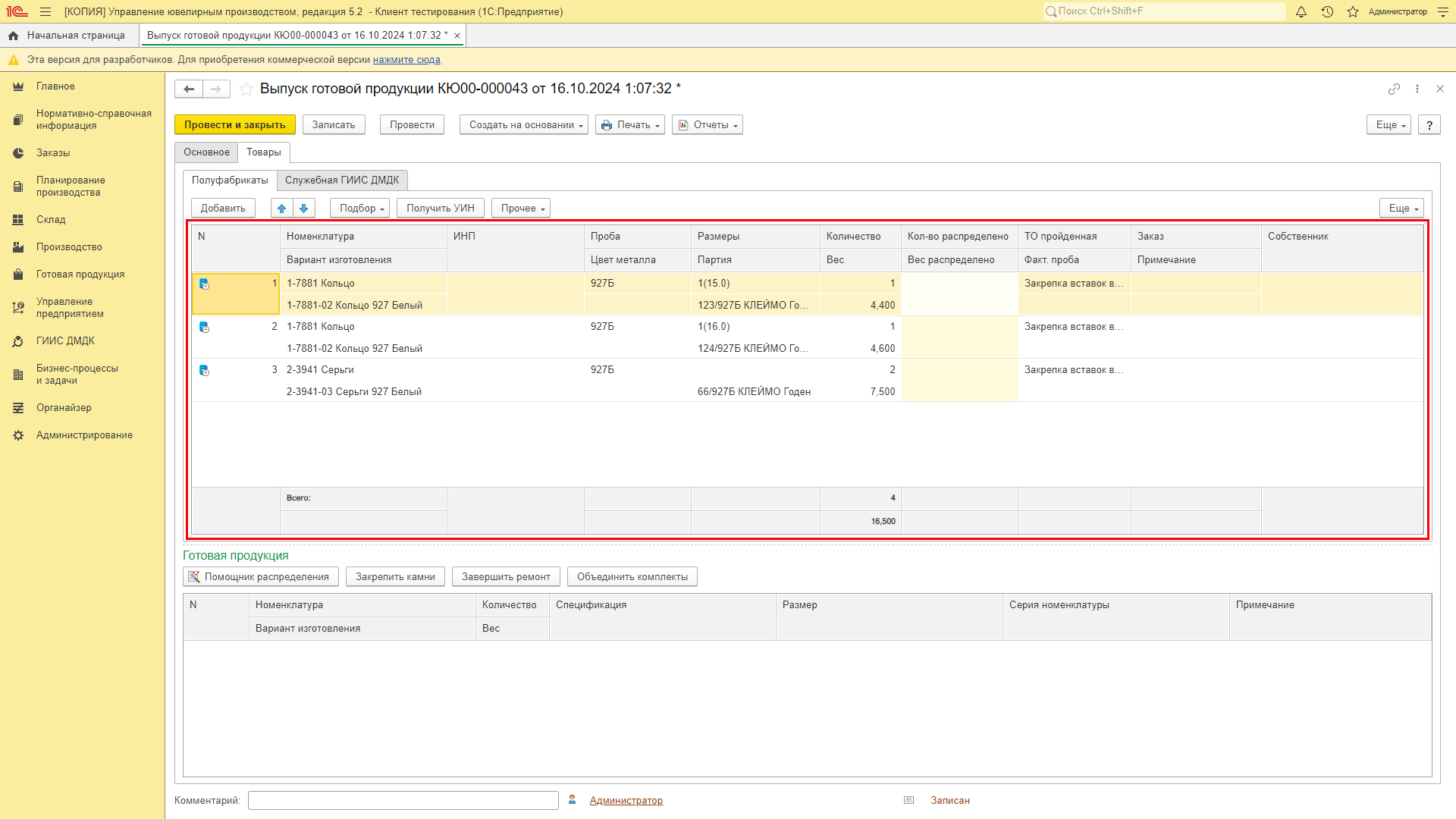Click the user icon near Администратор
Image resolution: width=1456 pixels, height=819 pixels.
(573, 800)
